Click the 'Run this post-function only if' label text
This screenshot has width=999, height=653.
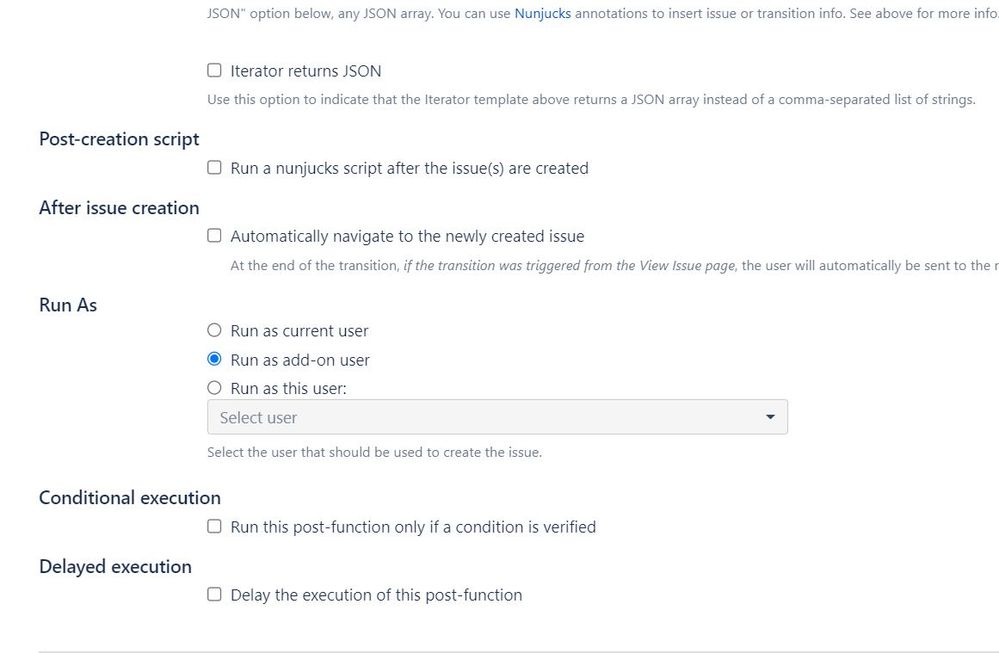pos(413,526)
